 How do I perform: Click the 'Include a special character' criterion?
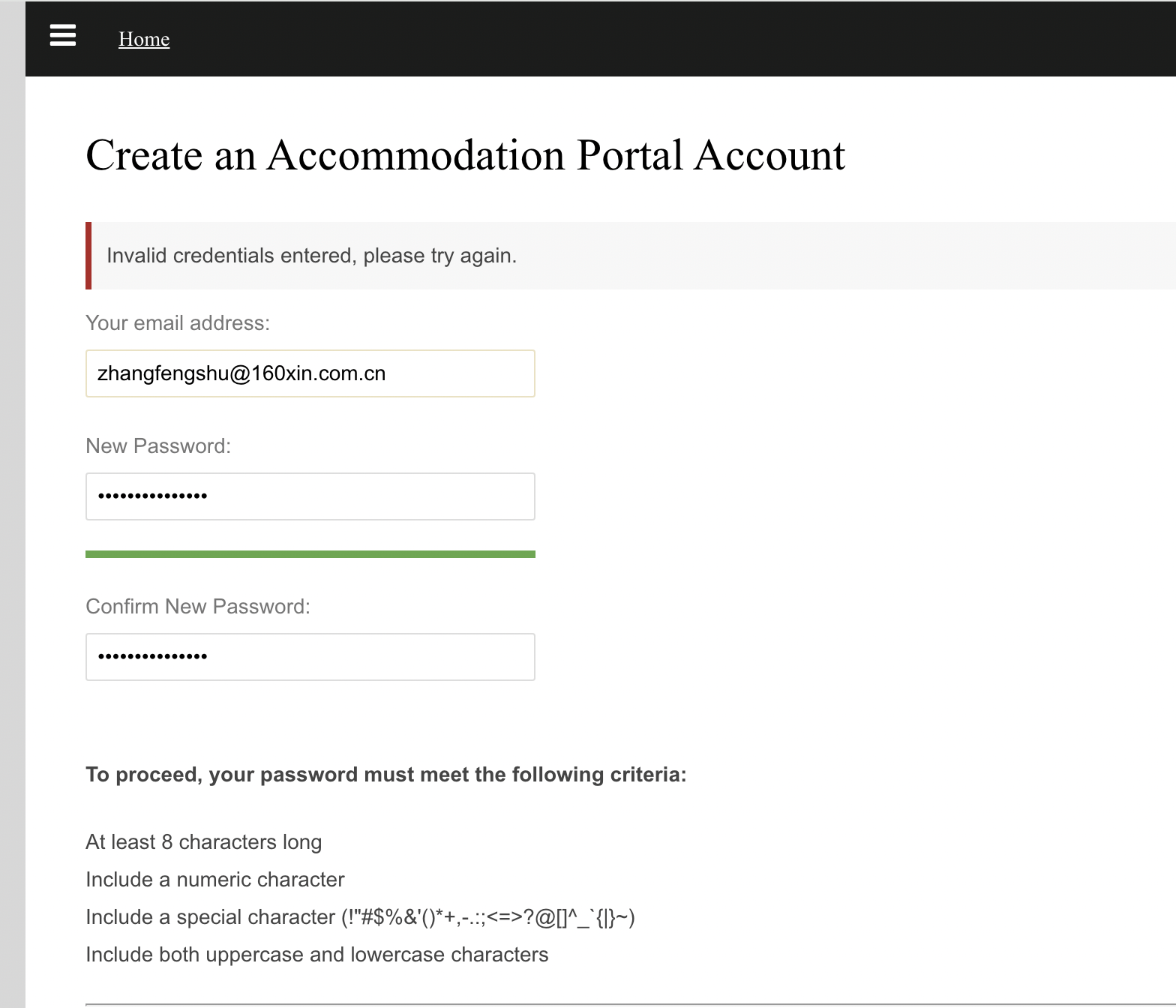pyautogui.click(x=360, y=917)
